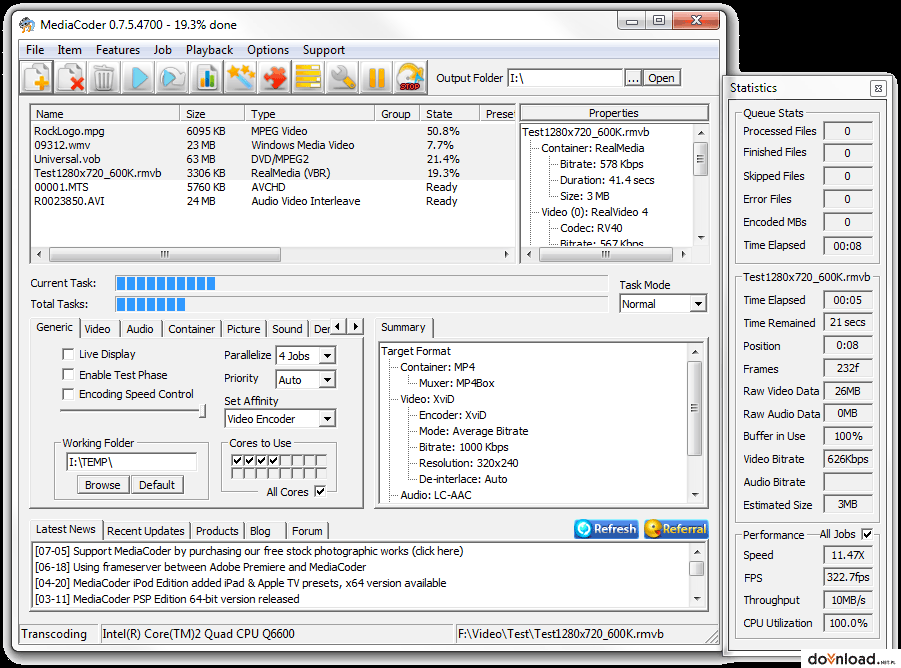This screenshot has width=901, height=668.
Task: Open the Task Mode Normal dropdown
Action: [698, 303]
